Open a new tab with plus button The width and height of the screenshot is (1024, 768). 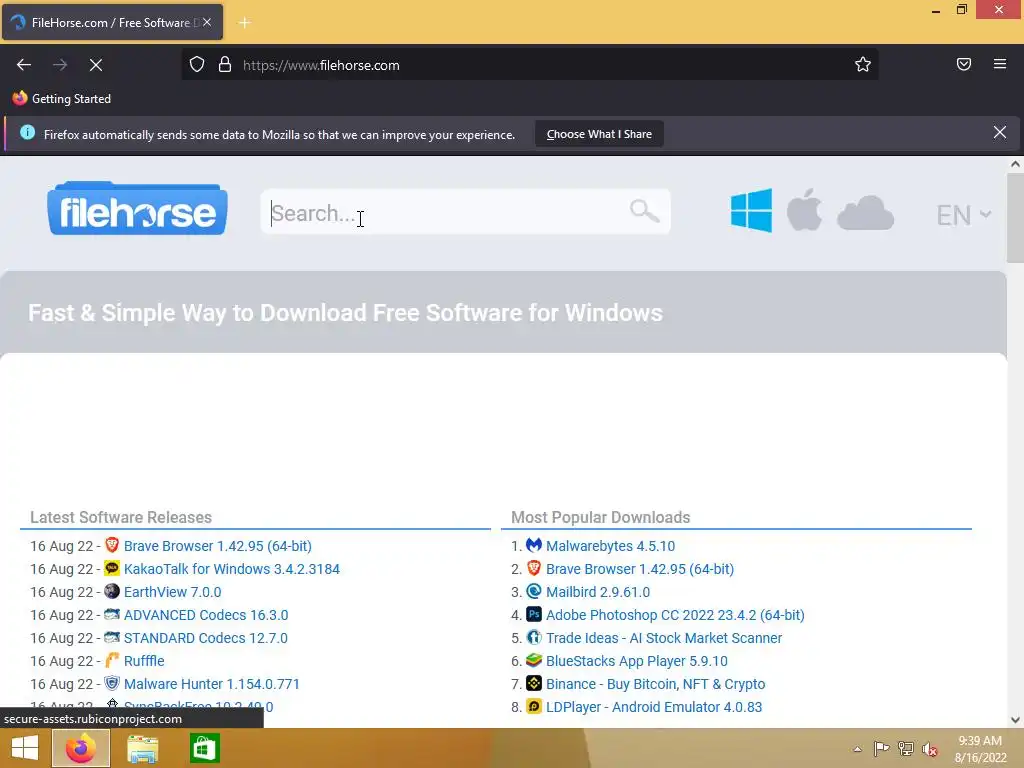click(x=244, y=23)
